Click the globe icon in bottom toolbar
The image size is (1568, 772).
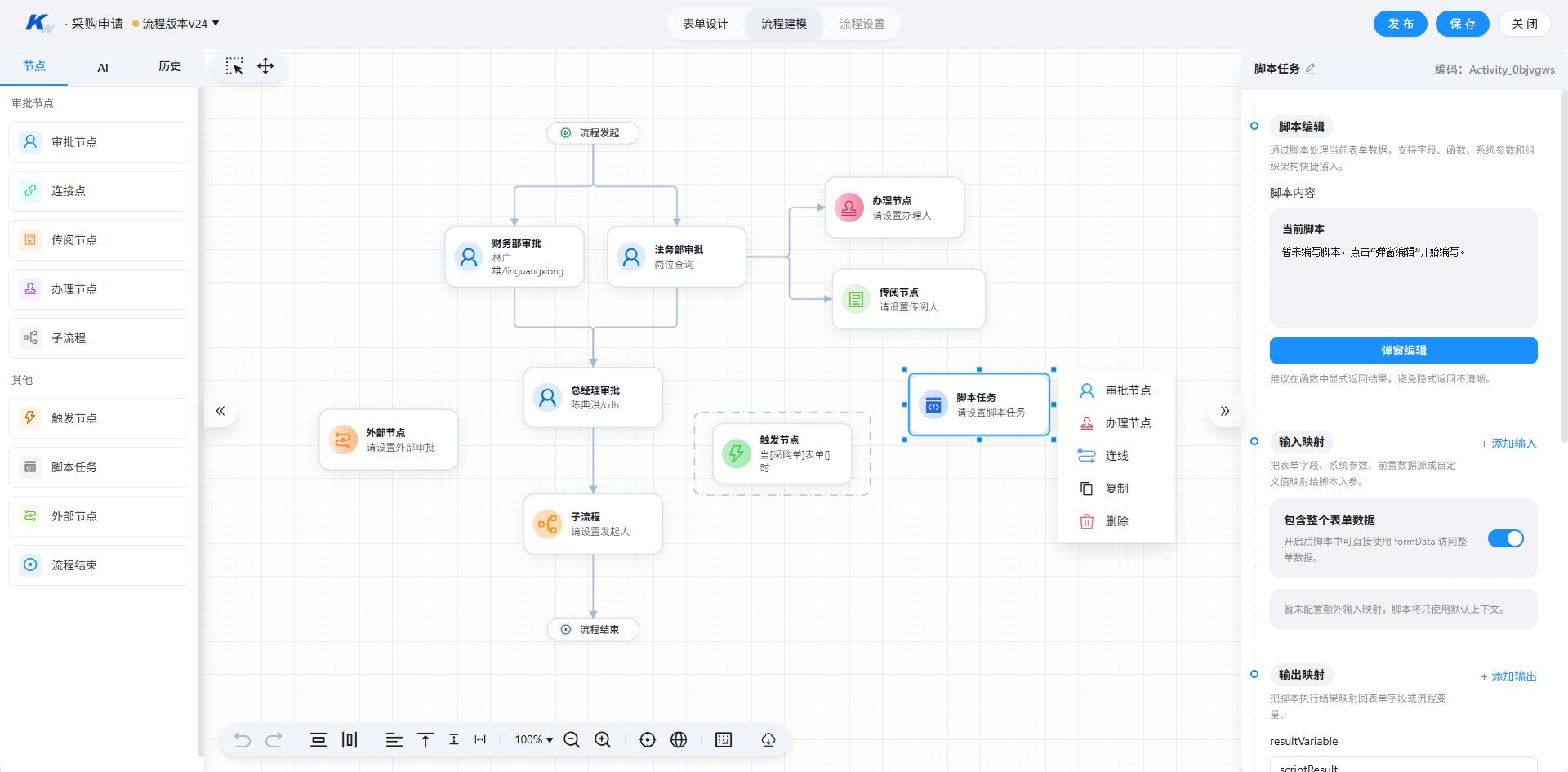click(679, 740)
